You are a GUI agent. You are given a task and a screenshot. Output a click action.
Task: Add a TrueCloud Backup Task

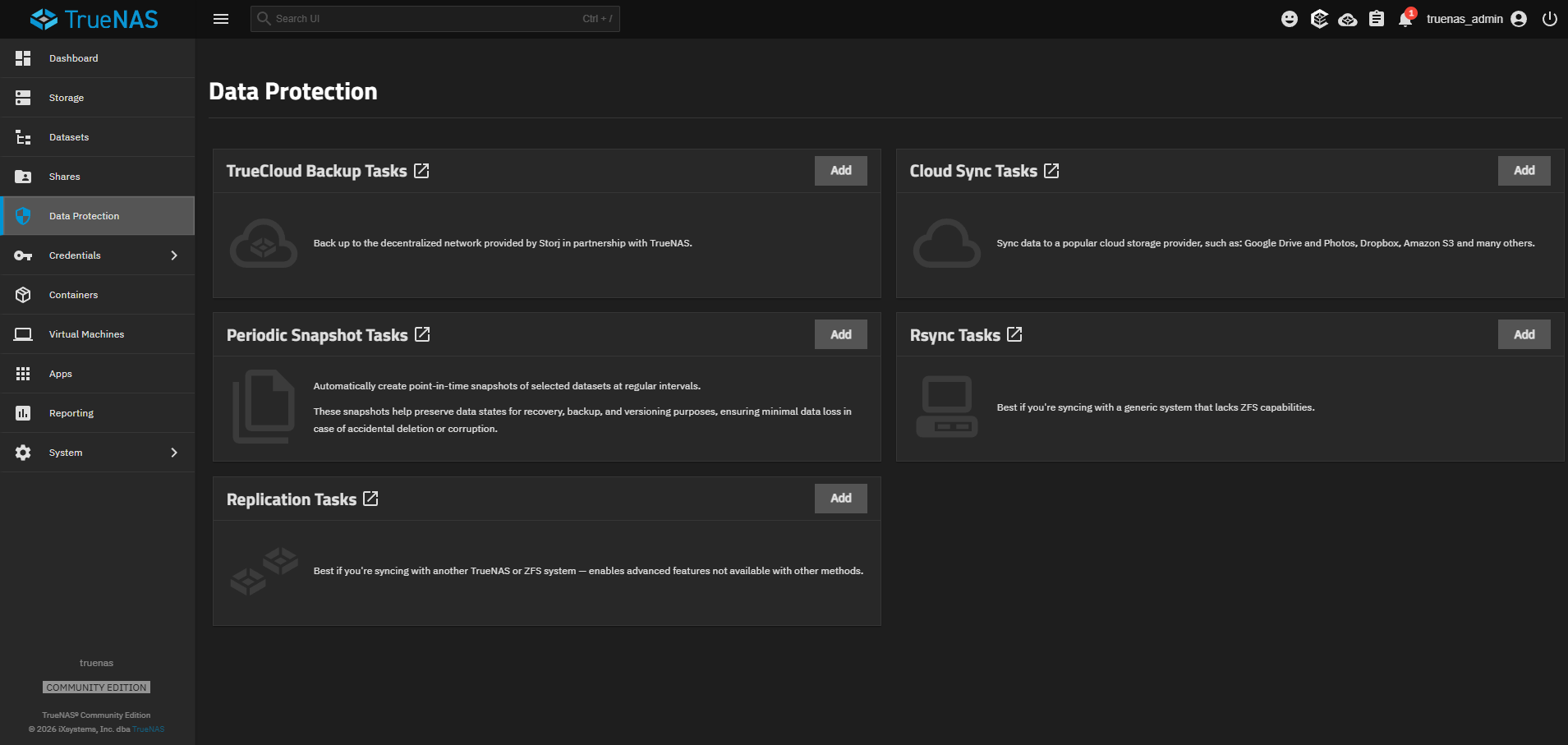(x=841, y=171)
